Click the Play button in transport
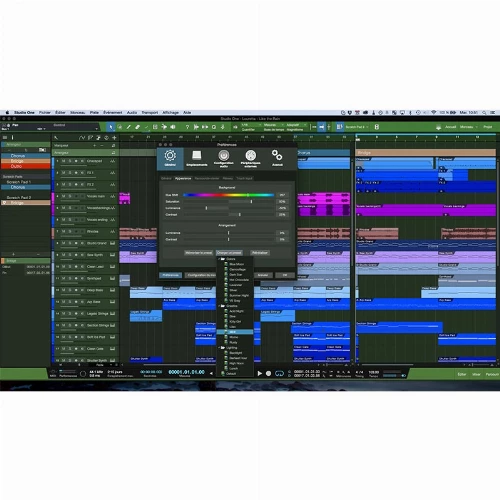Image resolution: width=500 pixels, height=500 pixels. [260, 373]
